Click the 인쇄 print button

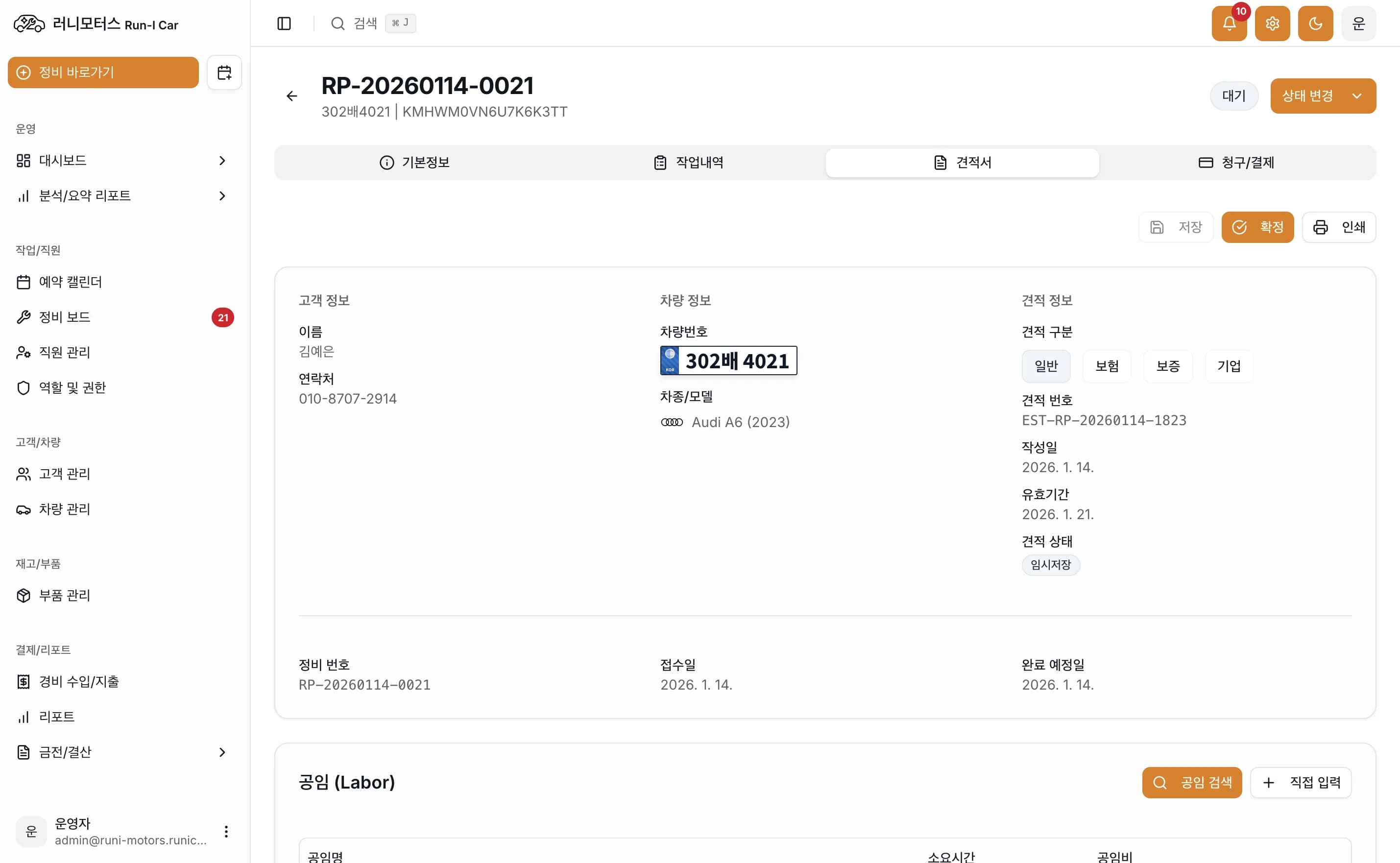click(x=1338, y=227)
